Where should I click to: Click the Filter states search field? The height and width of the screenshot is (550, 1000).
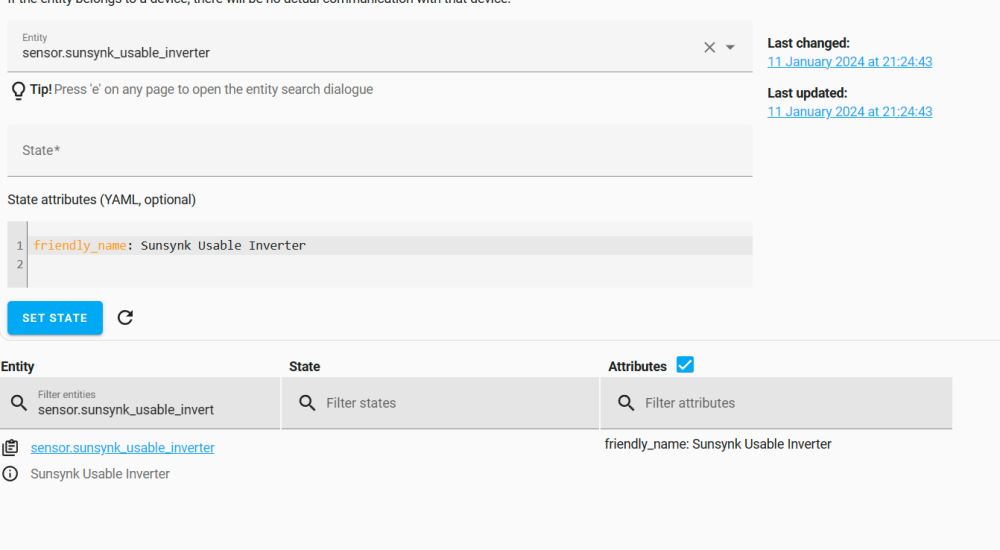[440, 403]
